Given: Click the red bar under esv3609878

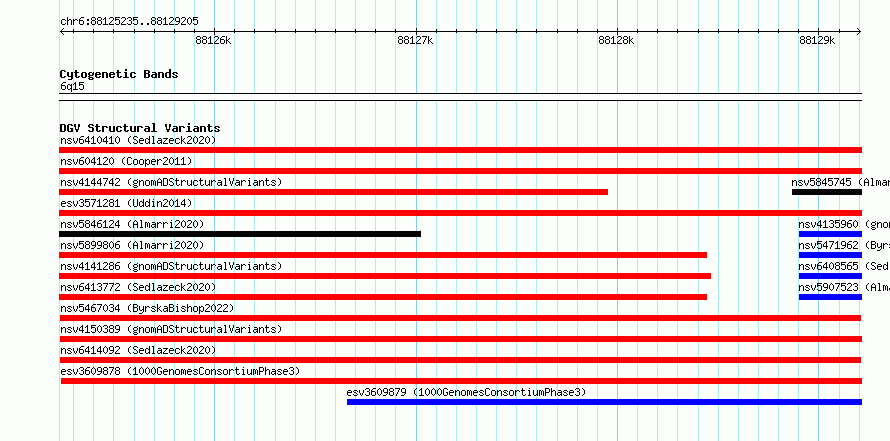Looking at the screenshot, I should pos(461,381).
